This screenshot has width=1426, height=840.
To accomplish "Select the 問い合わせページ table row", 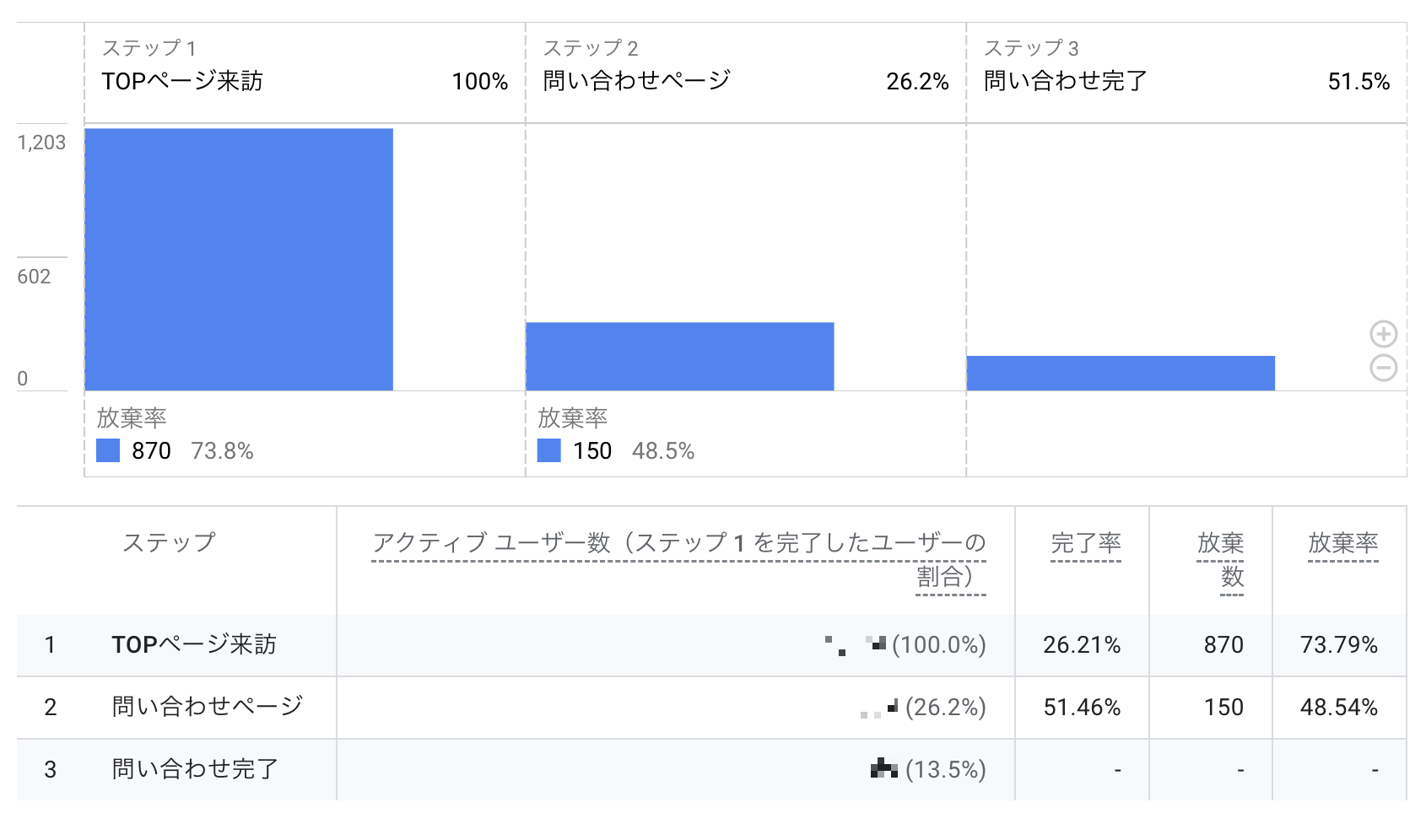I will pyautogui.click(x=207, y=707).
